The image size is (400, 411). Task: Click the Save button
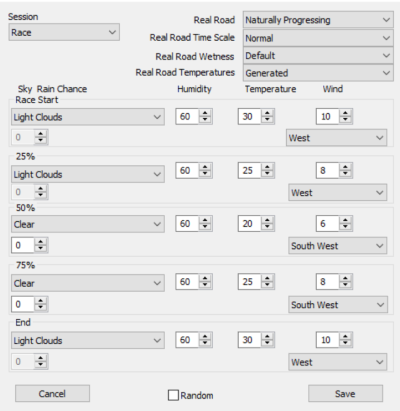pos(345,394)
